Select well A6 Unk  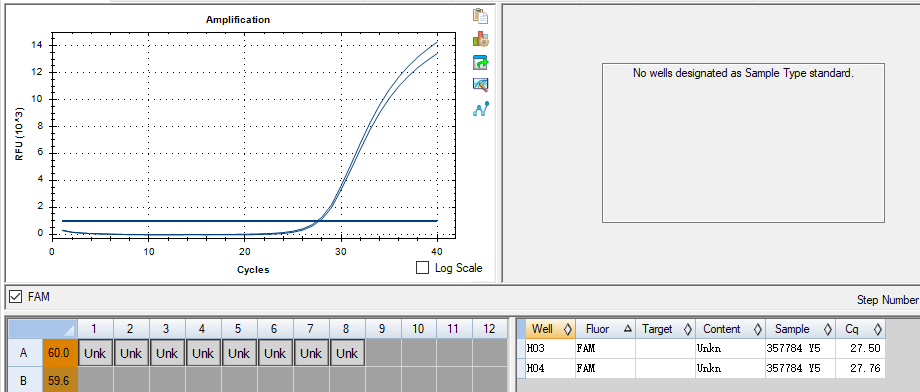[x=275, y=353]
